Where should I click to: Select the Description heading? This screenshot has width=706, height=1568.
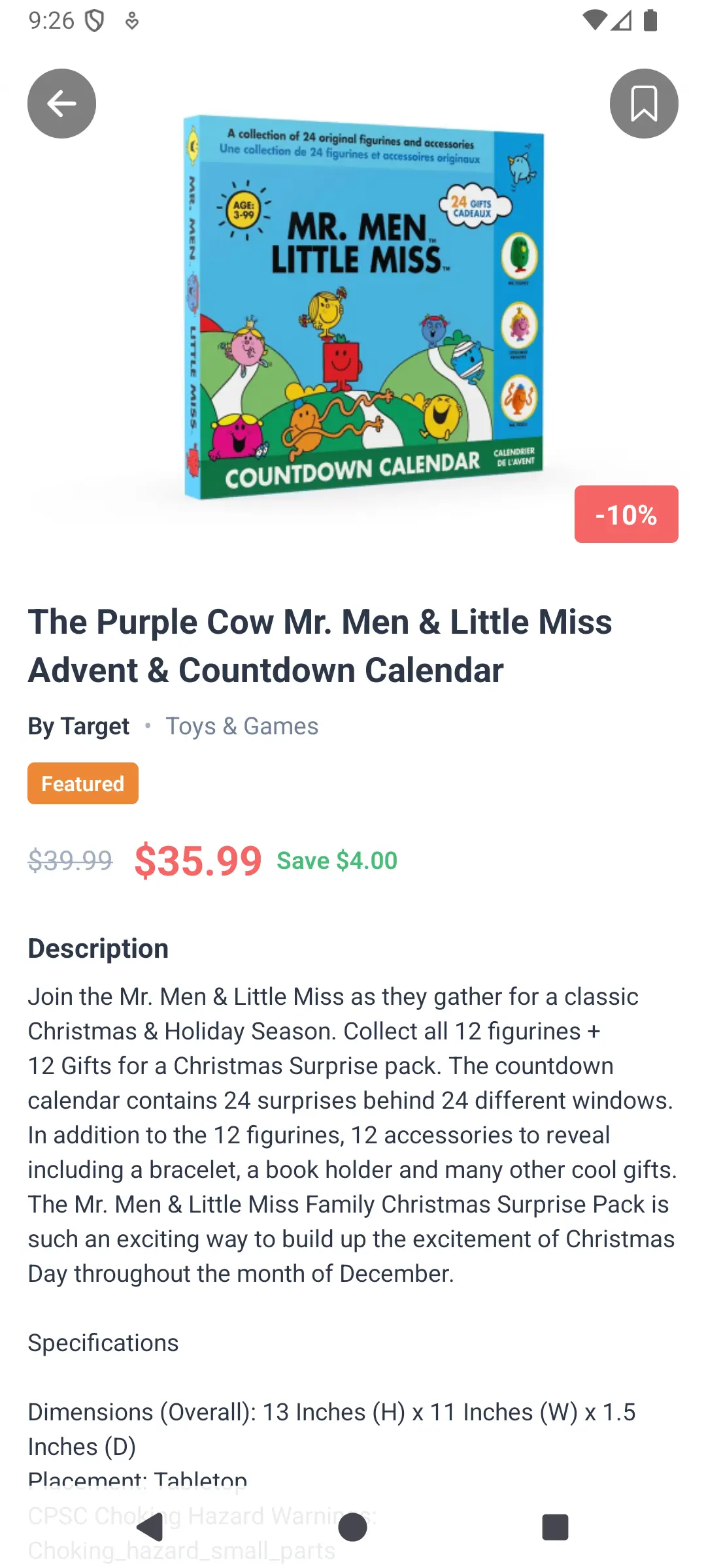pyautogui.click(x=98, y=948)
